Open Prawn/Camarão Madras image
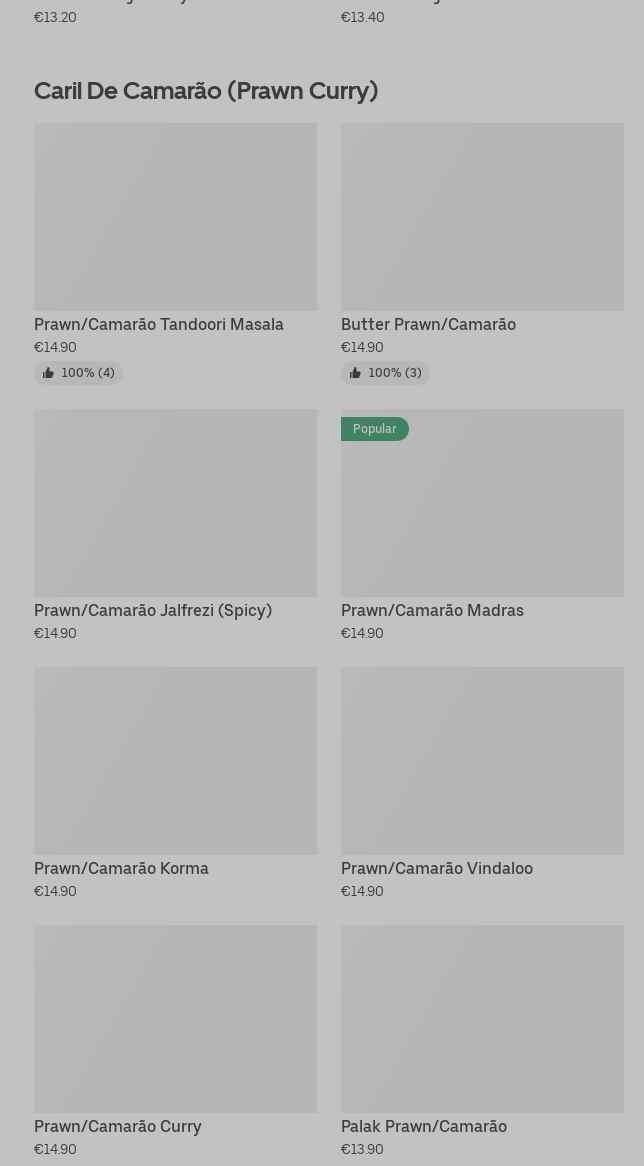Screen dimensions: 644x1166 (x=483, y=503)
